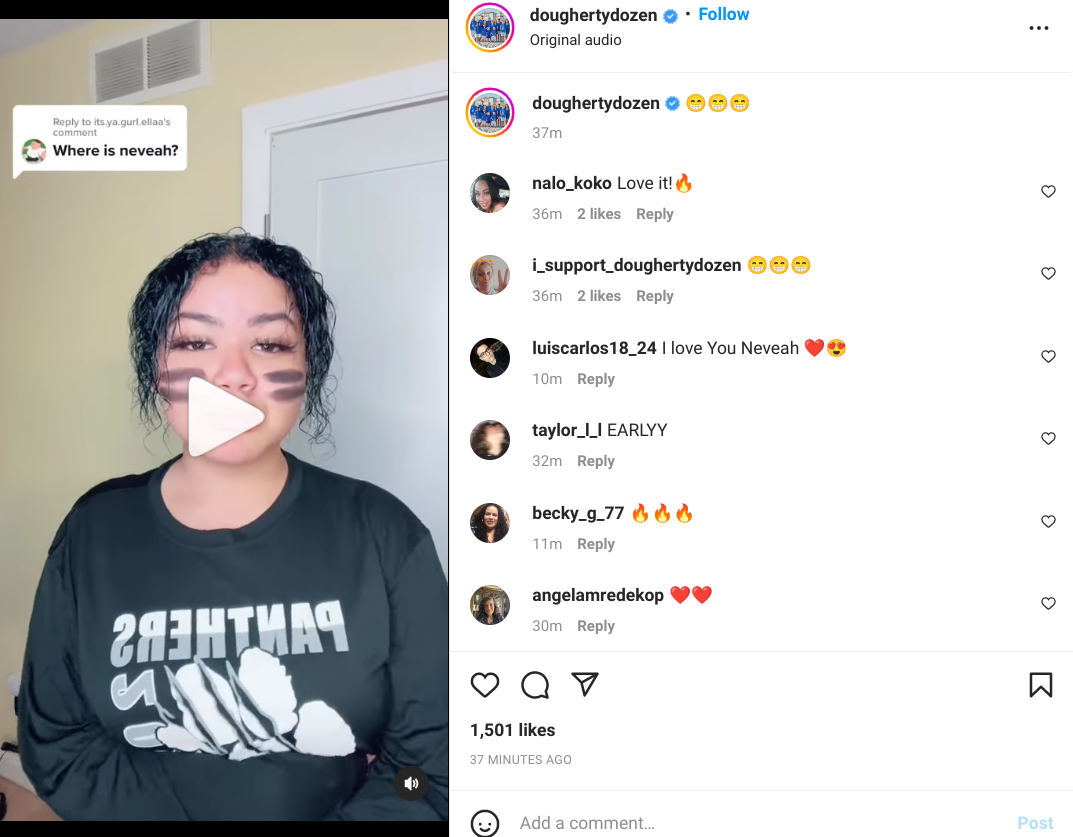Like nalo_koko's comment heart
1073x837 pixels.
pyautogui.click(x=1048, y=192)
